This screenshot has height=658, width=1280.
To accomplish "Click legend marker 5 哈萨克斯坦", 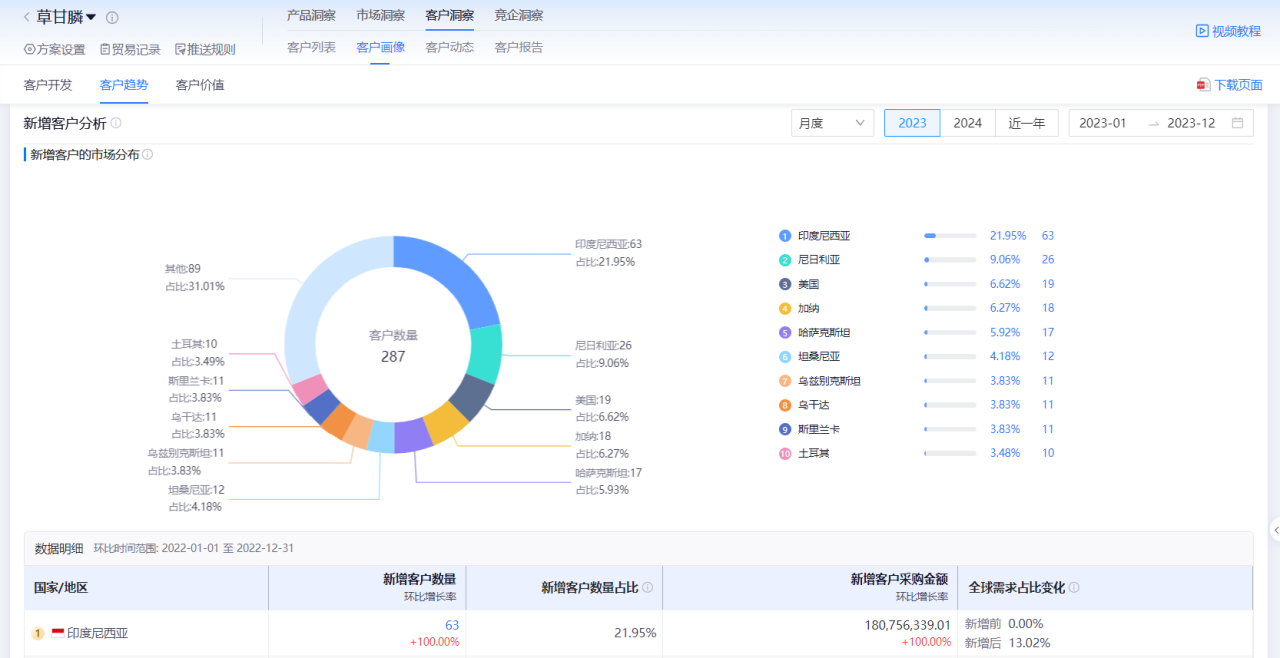I will [785, 332].
